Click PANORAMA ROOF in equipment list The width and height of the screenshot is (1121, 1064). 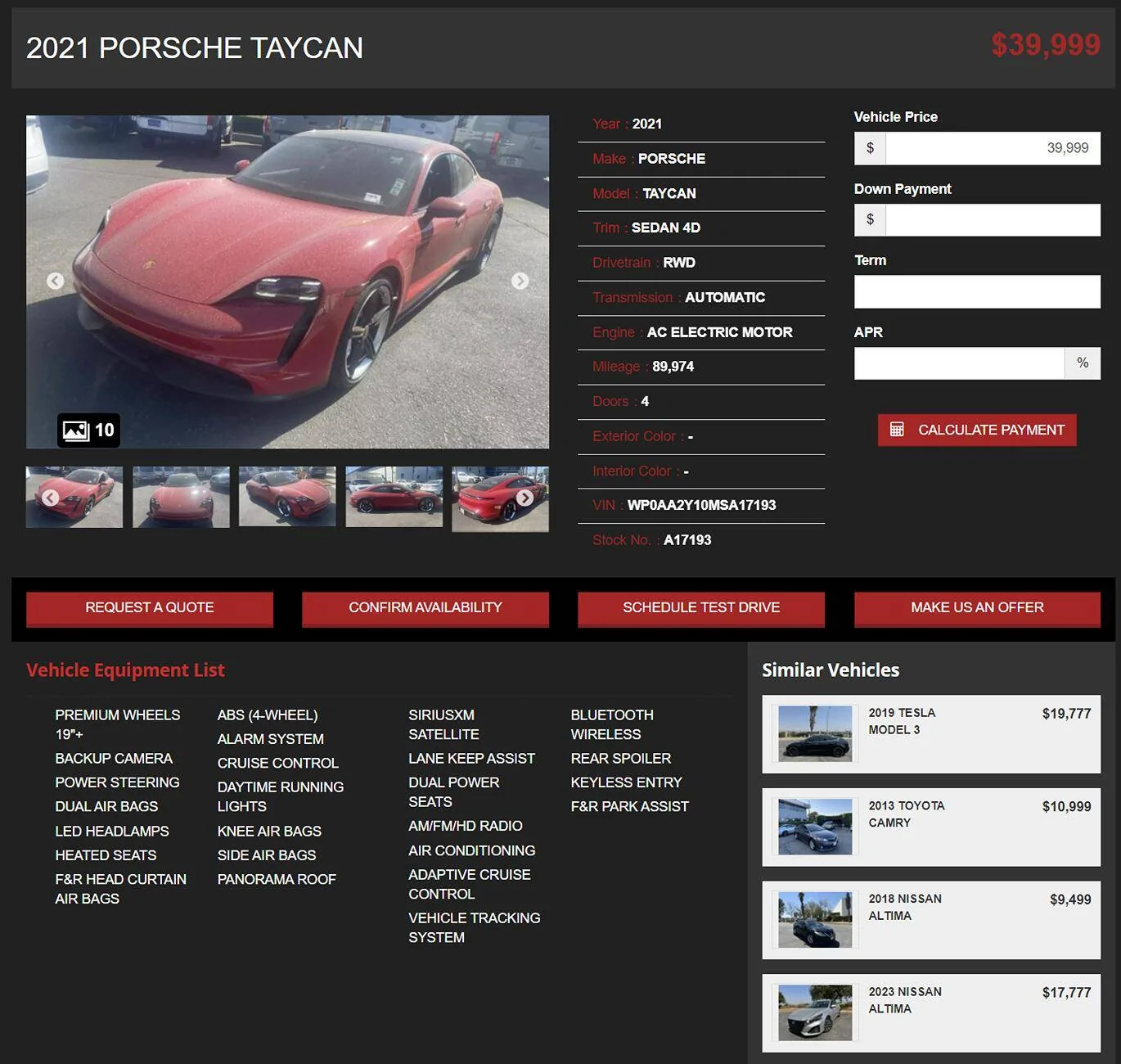[x=277, y=880]
